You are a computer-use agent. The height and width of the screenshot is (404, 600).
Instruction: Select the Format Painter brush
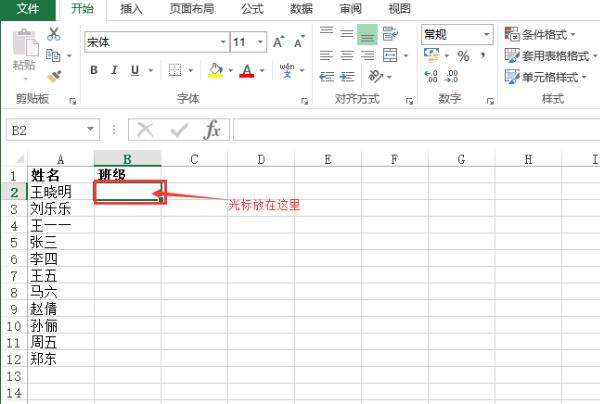pos(55,77)
